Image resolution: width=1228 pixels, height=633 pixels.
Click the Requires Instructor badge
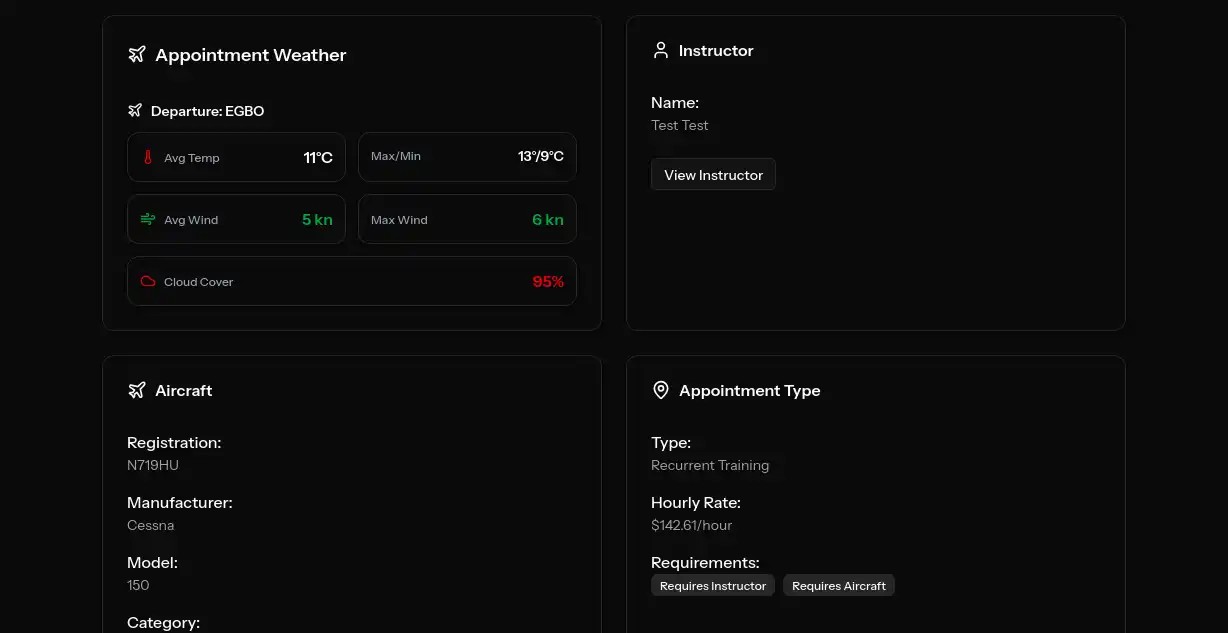712,585
